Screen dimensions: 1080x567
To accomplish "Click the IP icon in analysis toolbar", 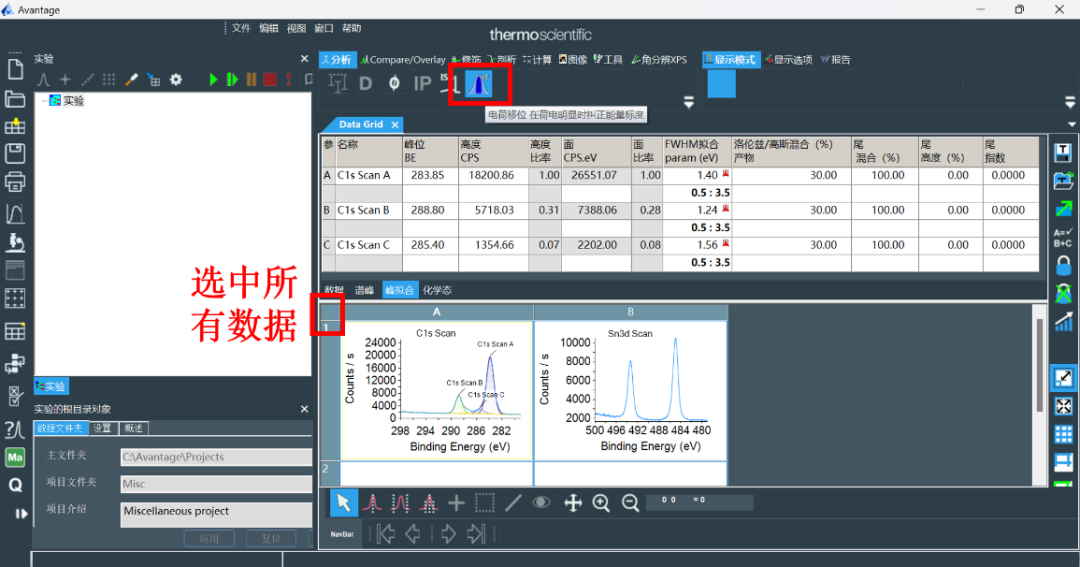I will (x=422, y=84).
